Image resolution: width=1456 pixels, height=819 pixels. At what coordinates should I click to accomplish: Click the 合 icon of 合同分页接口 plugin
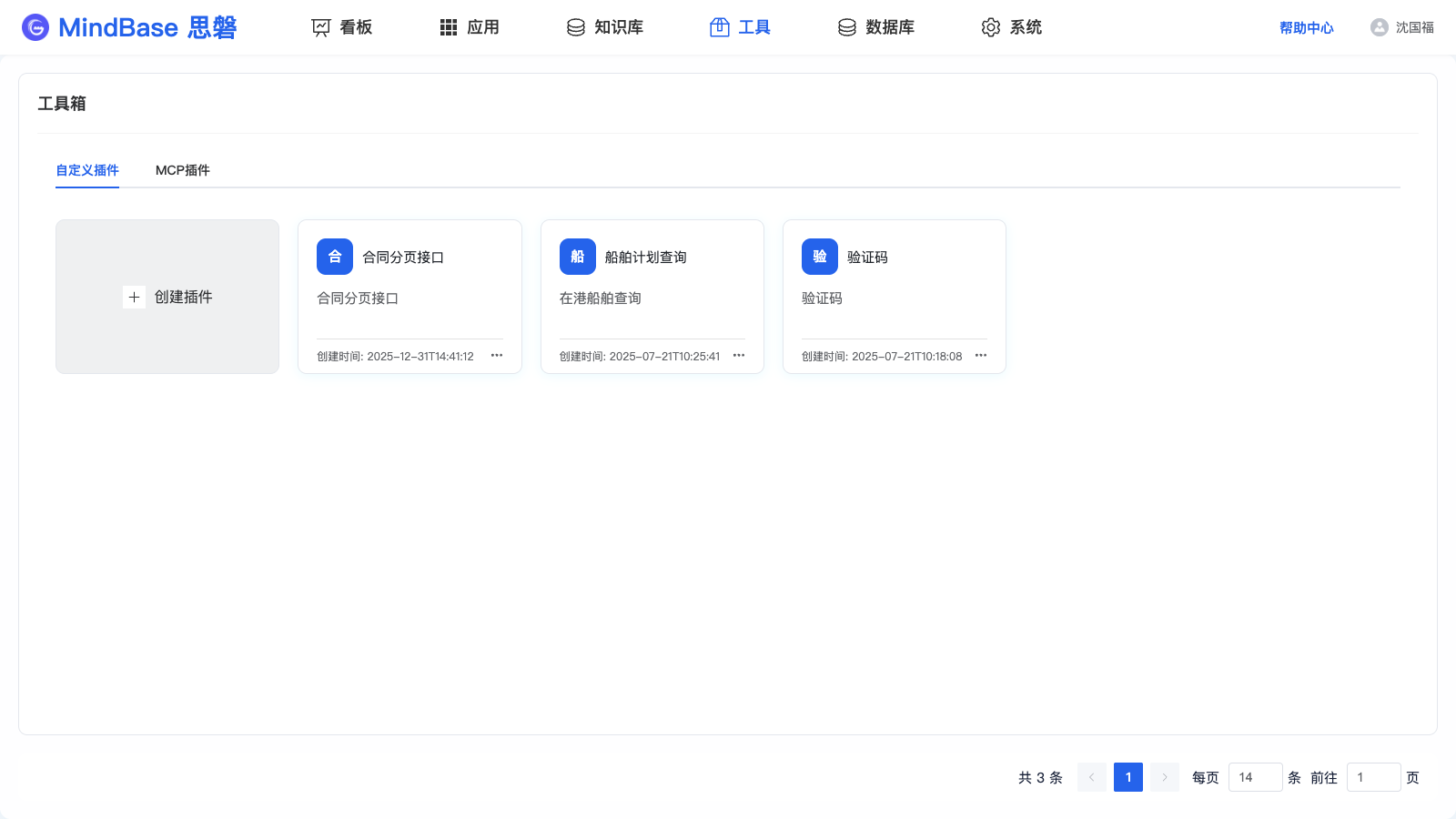(x=335, y=257)
